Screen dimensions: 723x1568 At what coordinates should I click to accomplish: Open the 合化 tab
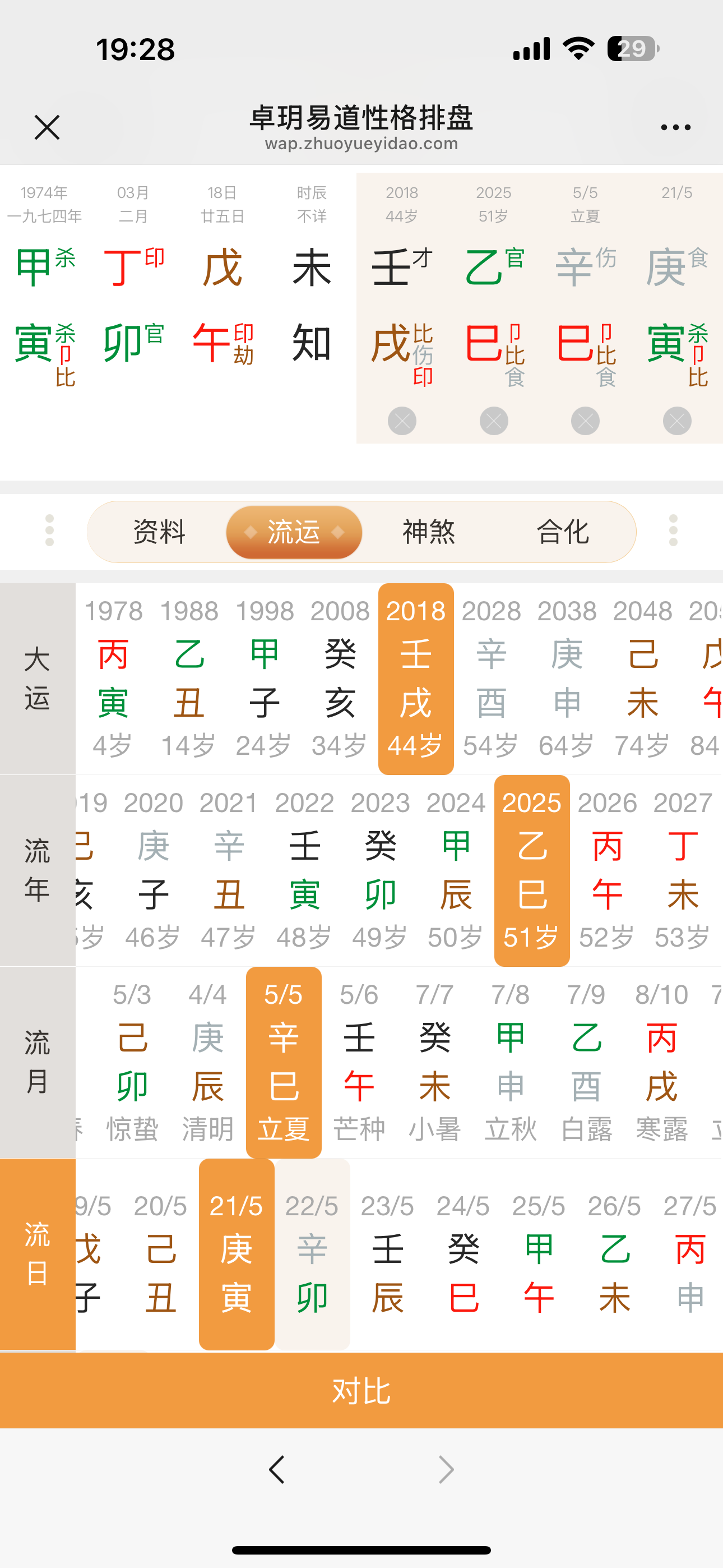pos(563,532)
